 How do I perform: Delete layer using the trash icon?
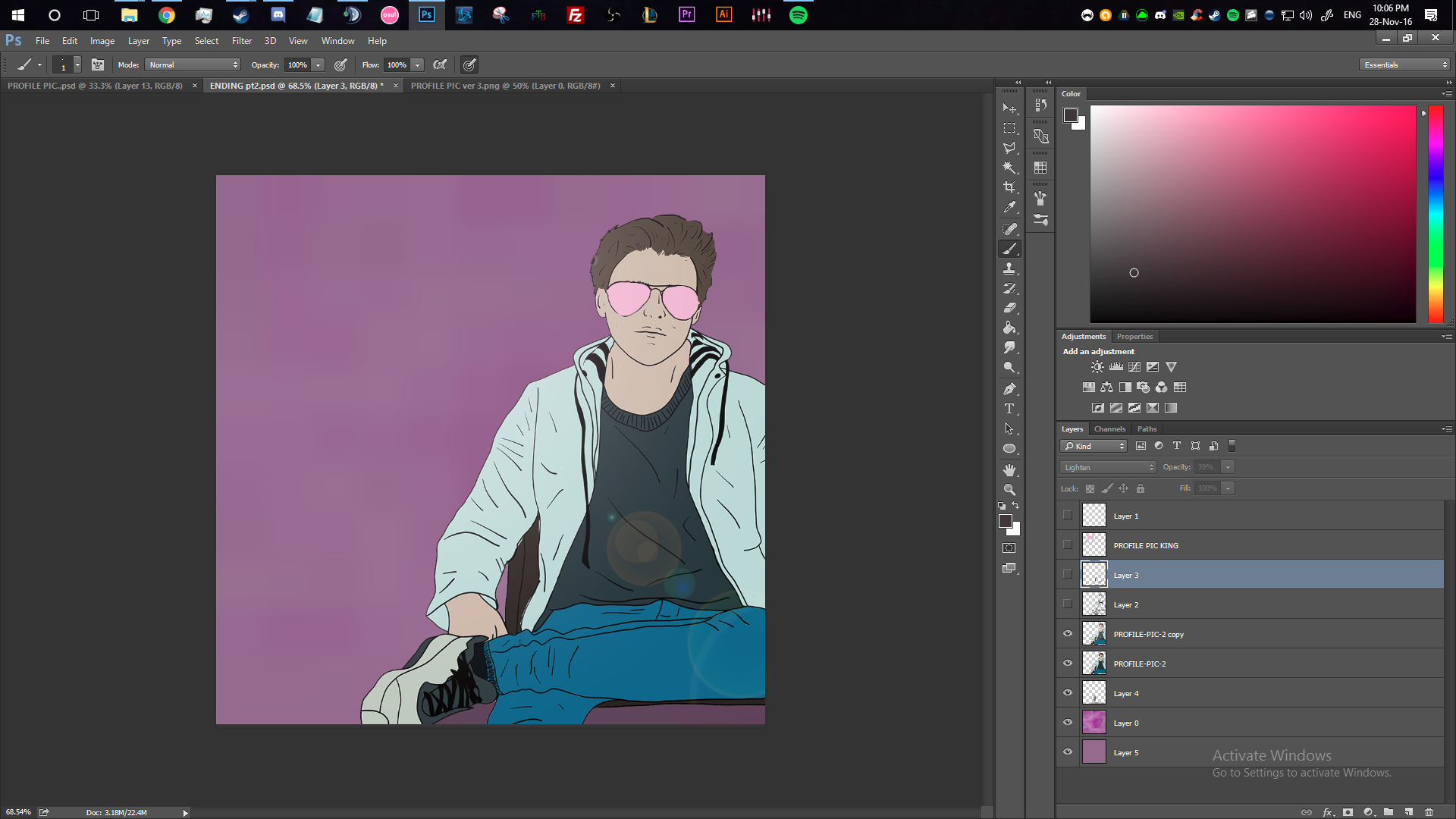[1429, 812]
